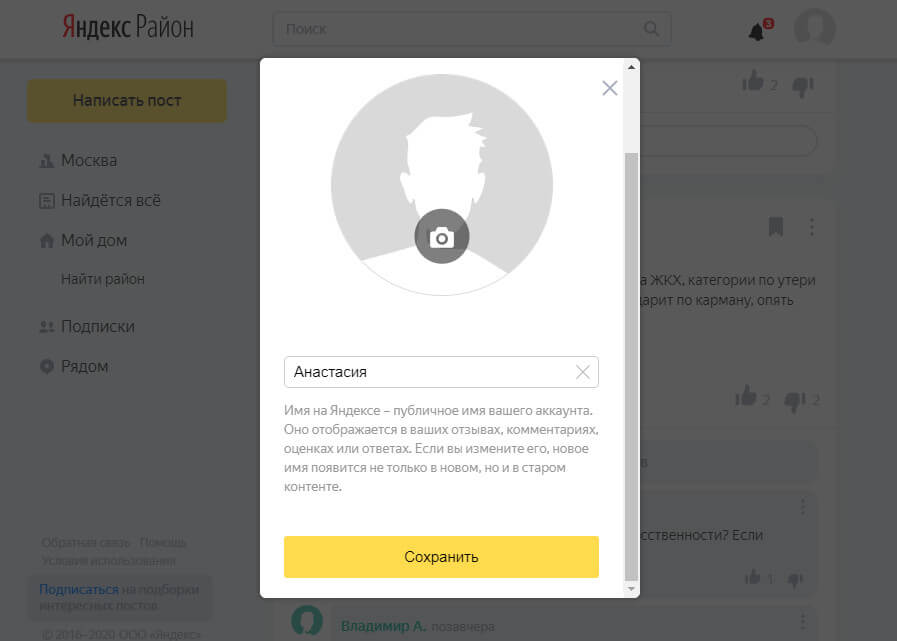Click the Поиск search field
Viewport: 897px width, 641px height.
tap(472, 29)
